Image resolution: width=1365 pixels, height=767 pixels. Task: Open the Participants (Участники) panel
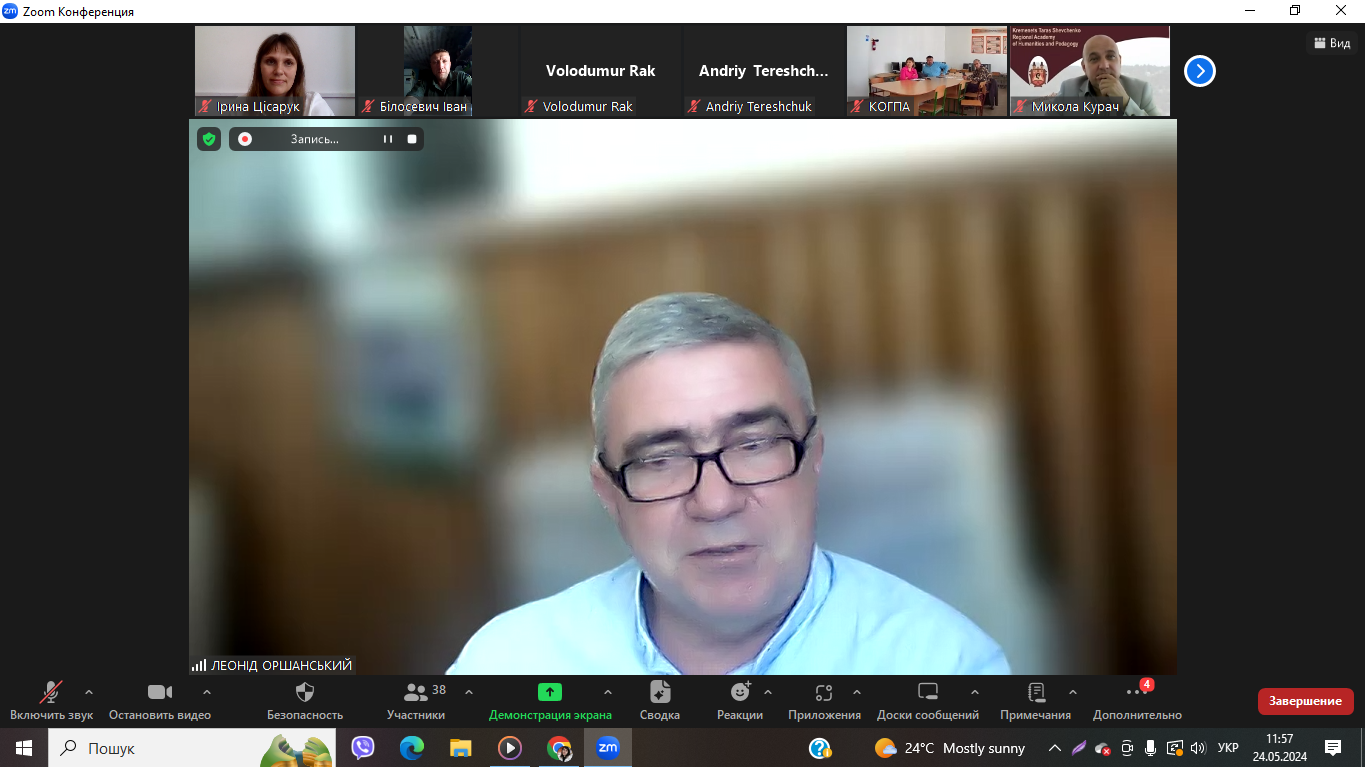tap(416, 692)
